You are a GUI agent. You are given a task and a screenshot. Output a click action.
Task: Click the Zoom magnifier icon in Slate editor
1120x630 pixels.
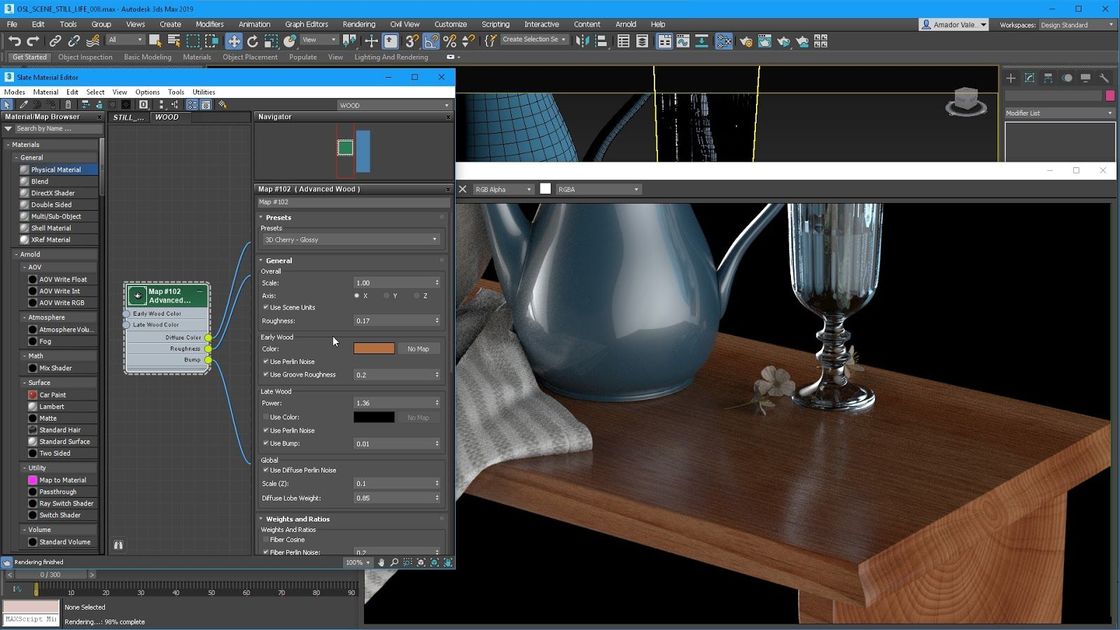(x=394, y=563)
